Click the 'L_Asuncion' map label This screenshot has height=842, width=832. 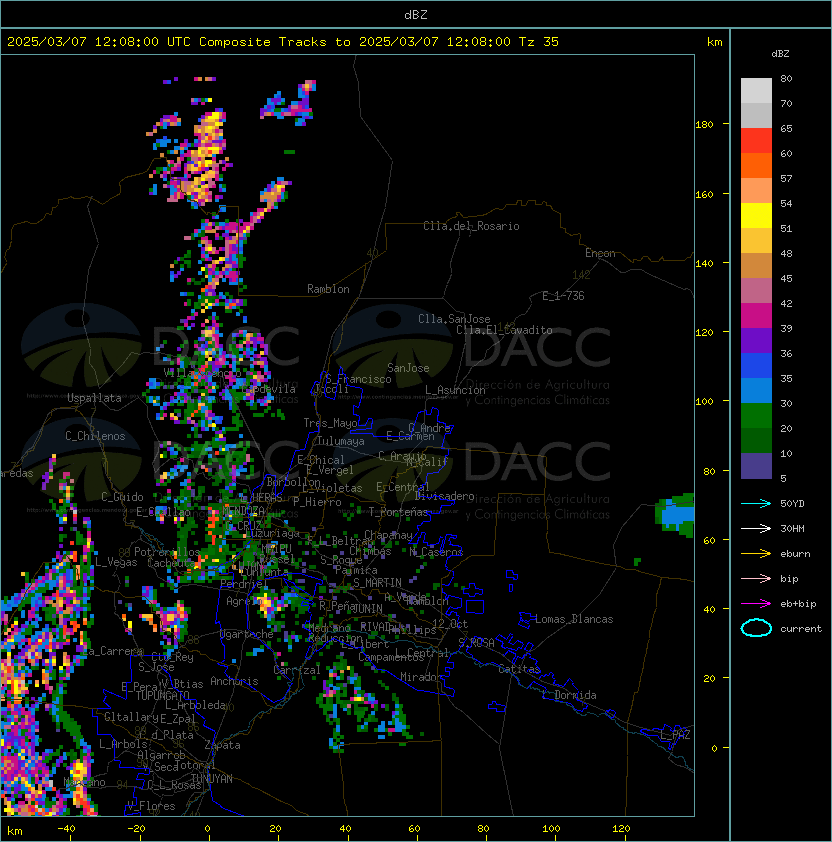[455, 390]
